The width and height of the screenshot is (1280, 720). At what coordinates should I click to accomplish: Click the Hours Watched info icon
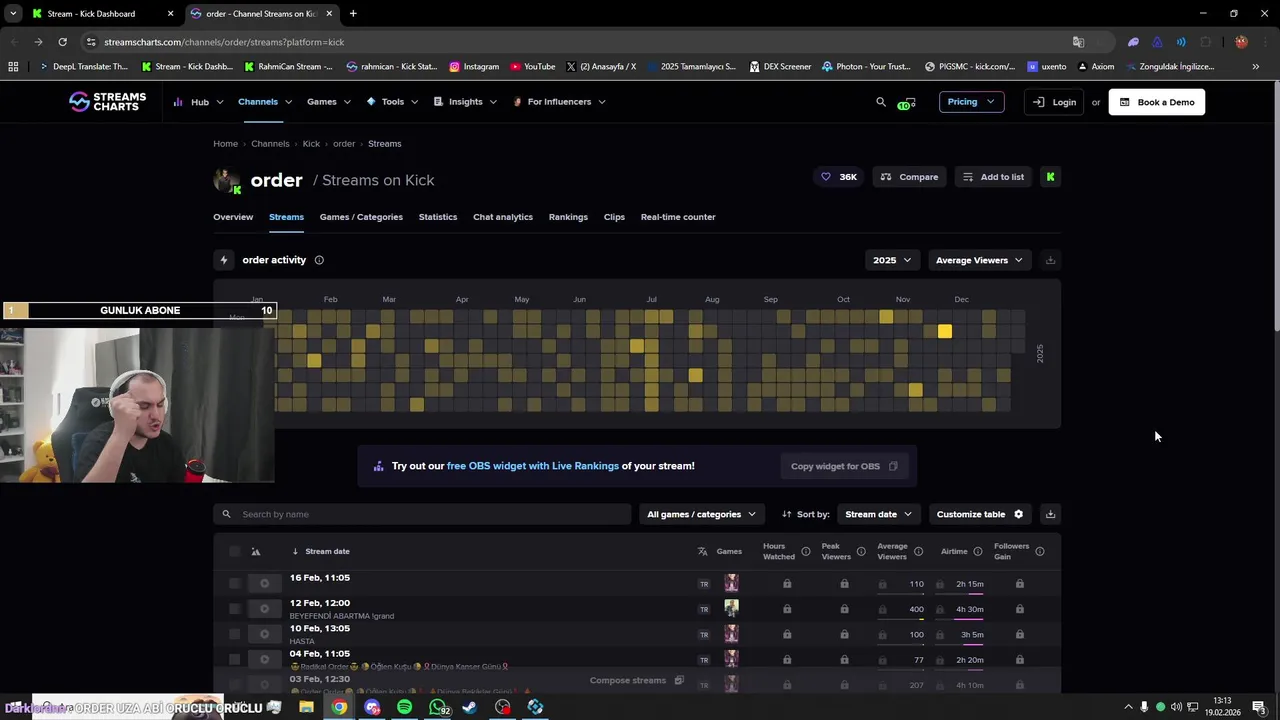[805, 552]
